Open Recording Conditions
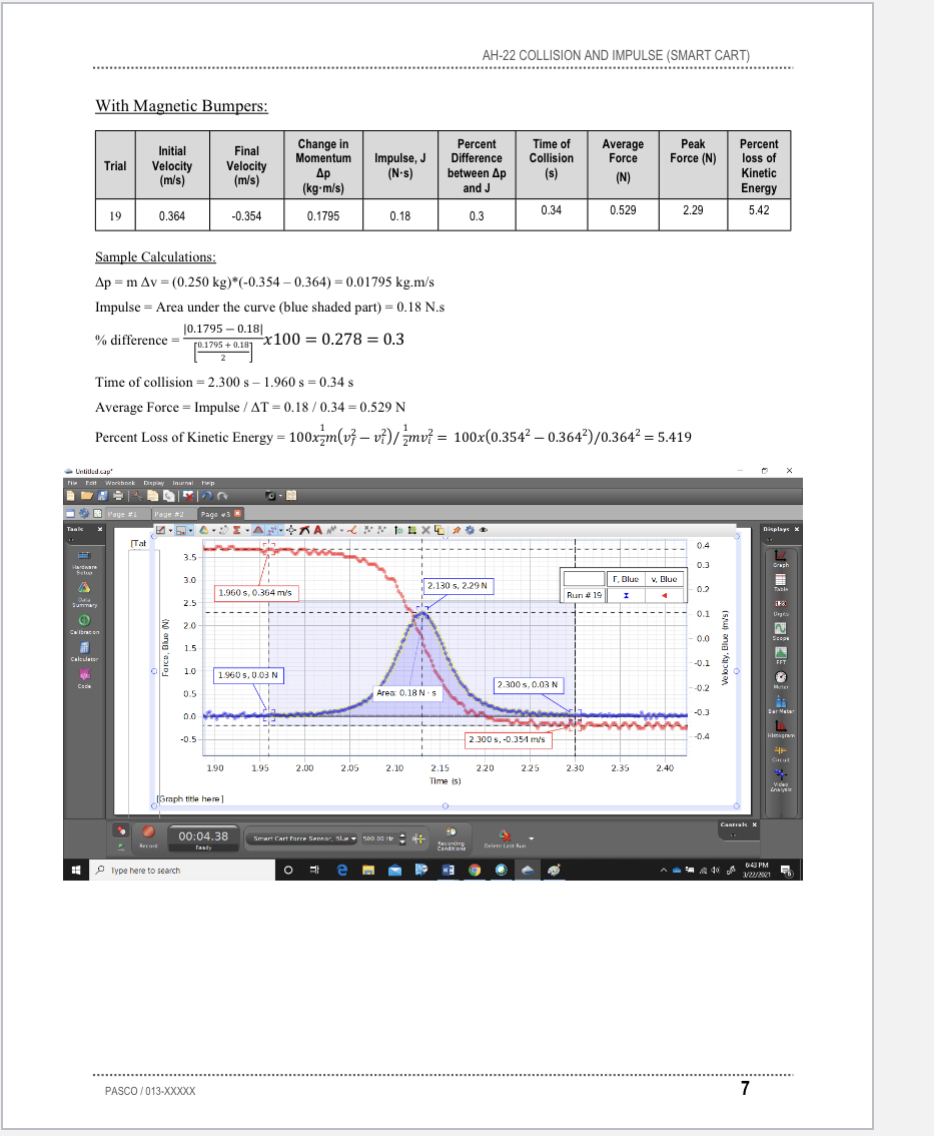The width and height of the screenshot is (934, 1136). [x=450, y=838]
